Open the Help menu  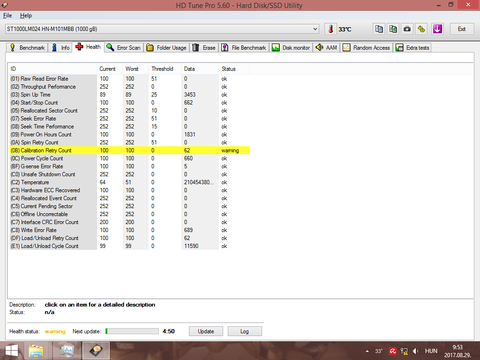click(x=26, y=16)
